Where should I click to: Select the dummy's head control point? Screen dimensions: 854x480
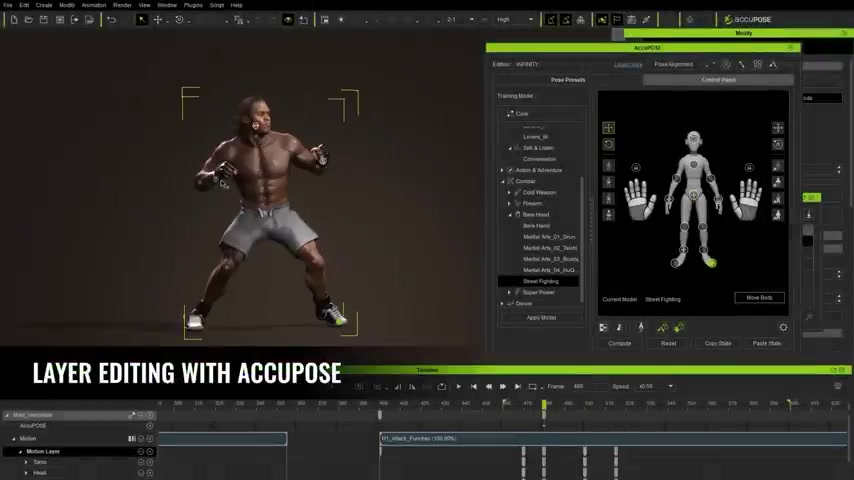pyautogui.click(x=693, y=138)
